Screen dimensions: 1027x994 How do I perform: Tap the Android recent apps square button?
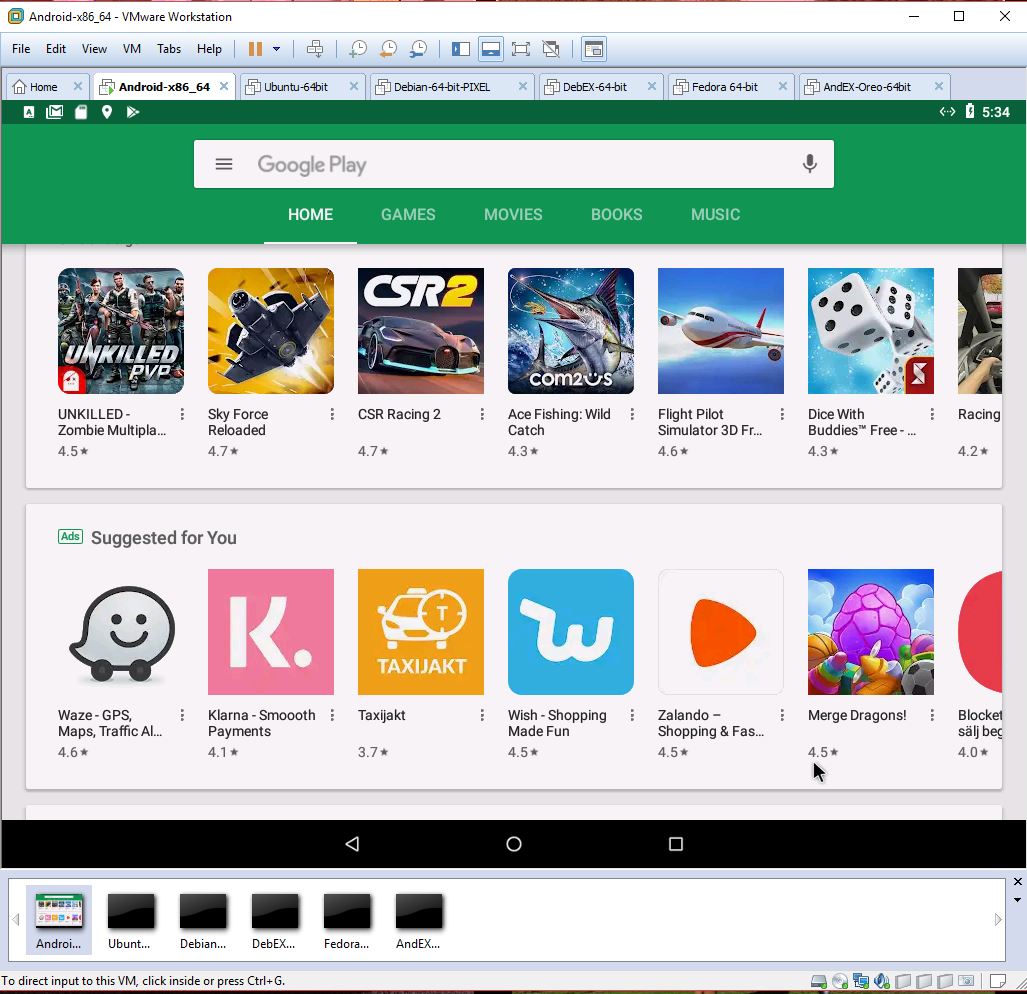[x=676, y=843]
